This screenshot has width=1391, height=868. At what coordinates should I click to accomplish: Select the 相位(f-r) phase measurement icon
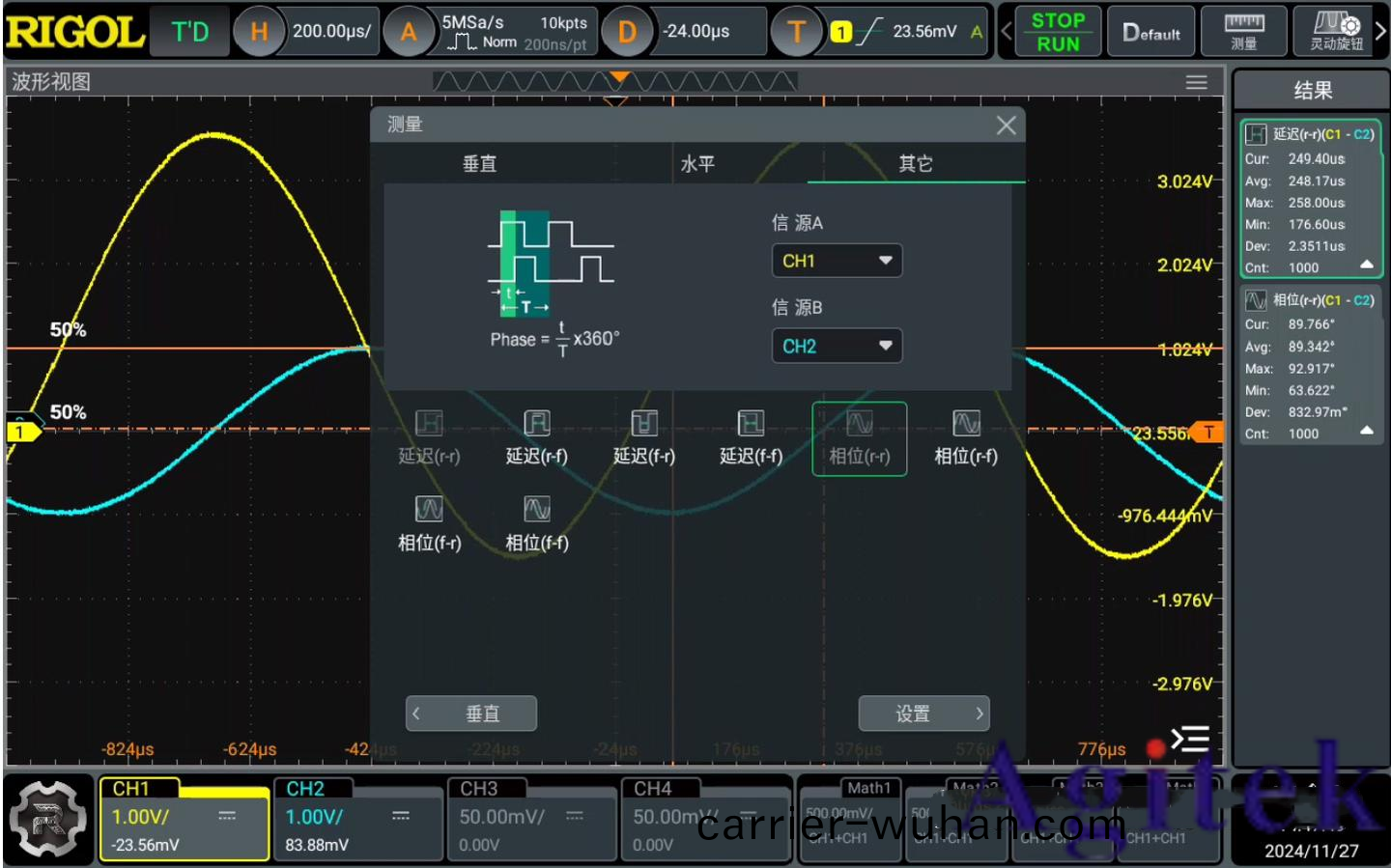click(429, 523)
